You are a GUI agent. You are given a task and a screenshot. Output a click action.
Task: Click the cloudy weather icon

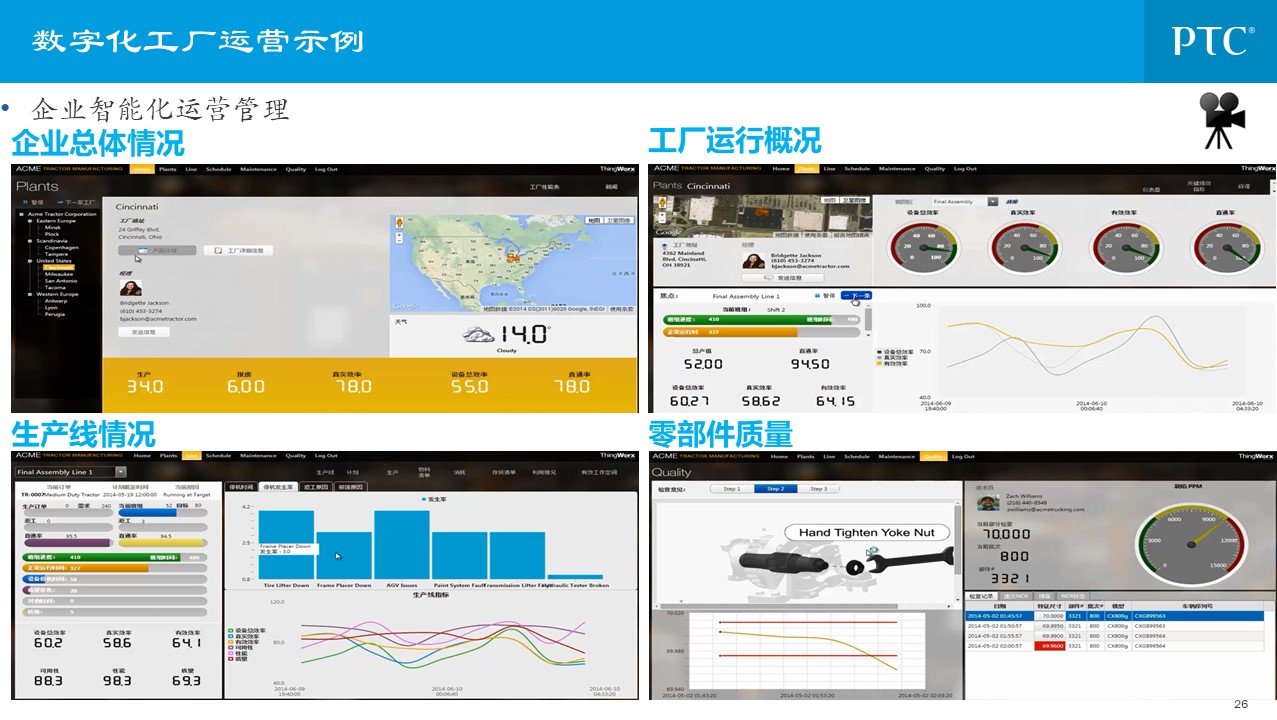point(481,335)
